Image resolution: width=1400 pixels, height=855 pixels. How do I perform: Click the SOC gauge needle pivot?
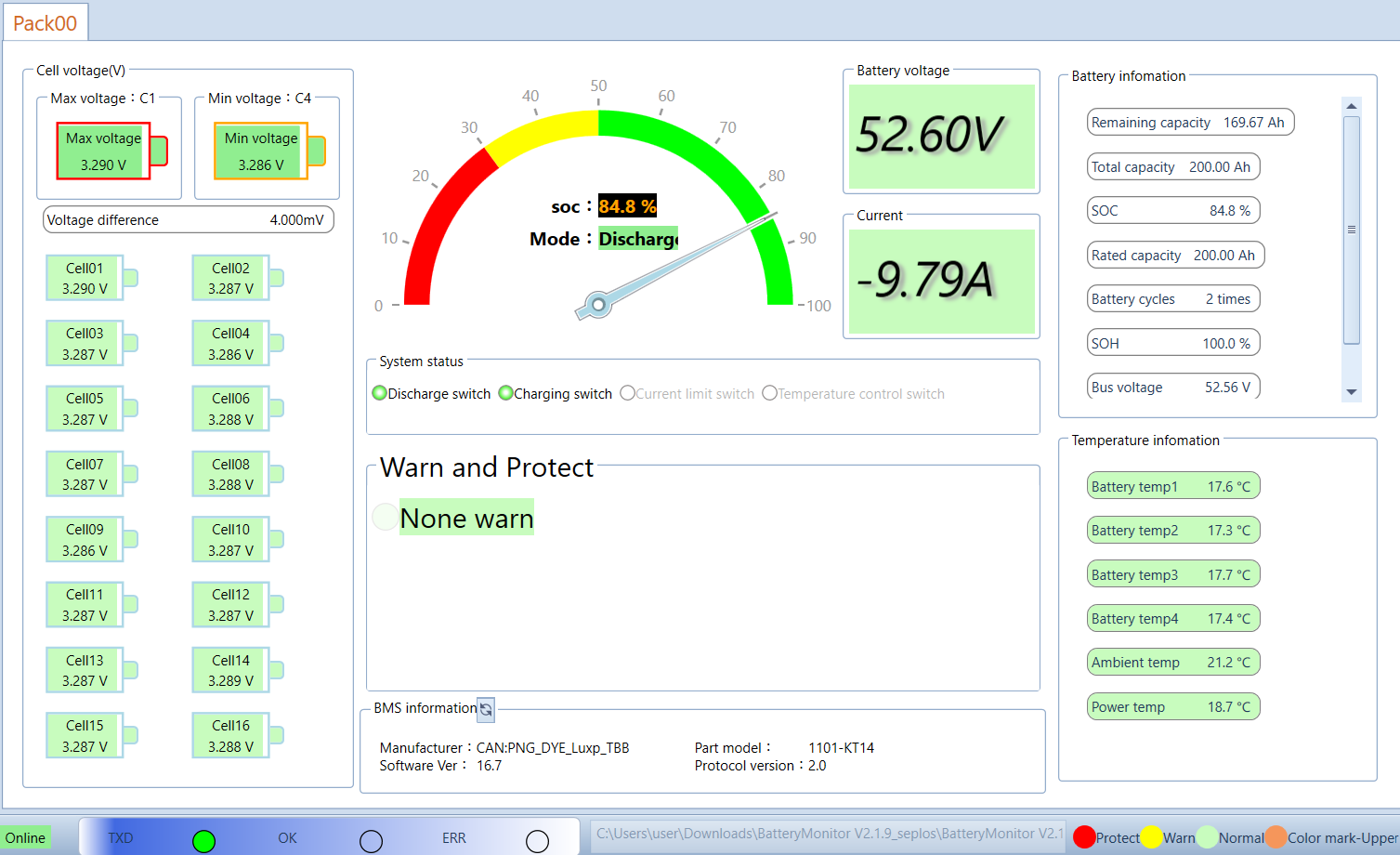[x=598, y=305]
